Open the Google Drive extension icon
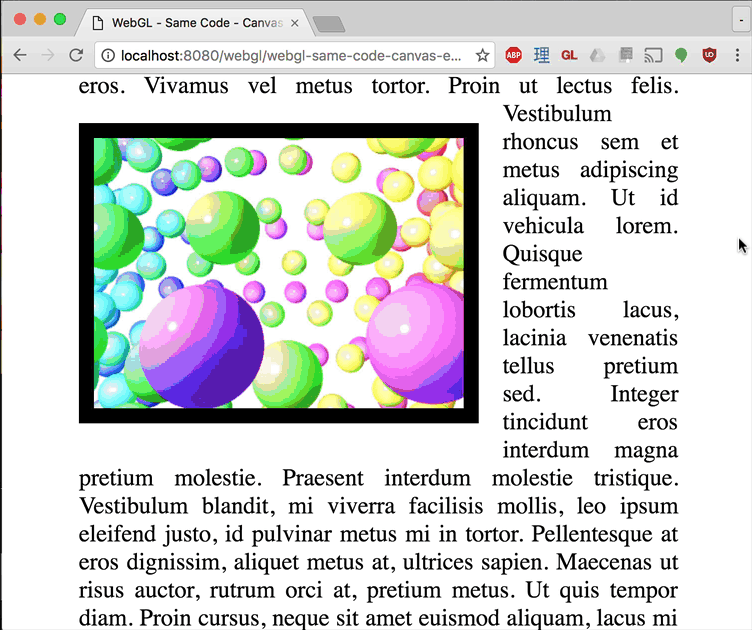 [x=597, y=56]
